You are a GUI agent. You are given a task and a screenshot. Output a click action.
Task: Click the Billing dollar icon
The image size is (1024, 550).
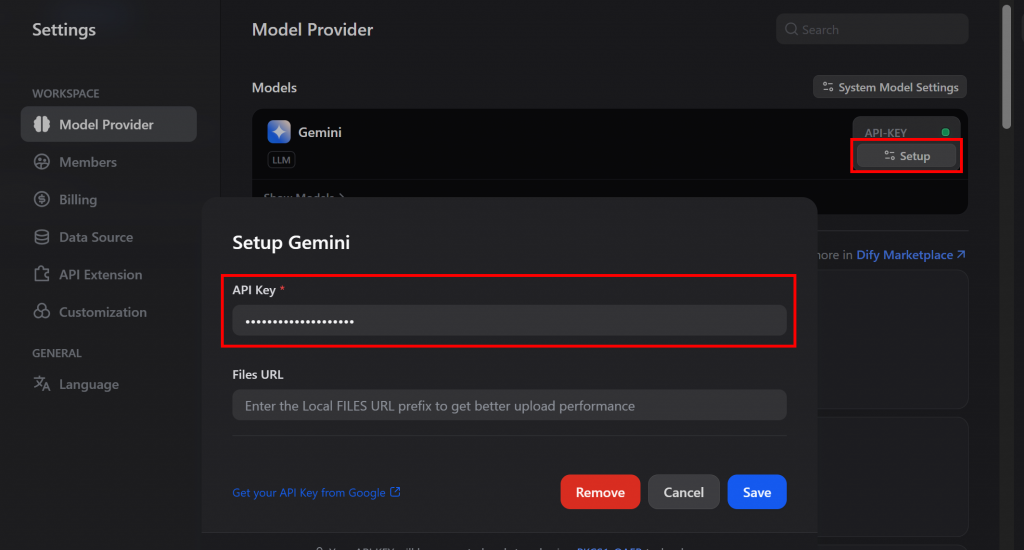pyautogui.click(x=42, y=199)
